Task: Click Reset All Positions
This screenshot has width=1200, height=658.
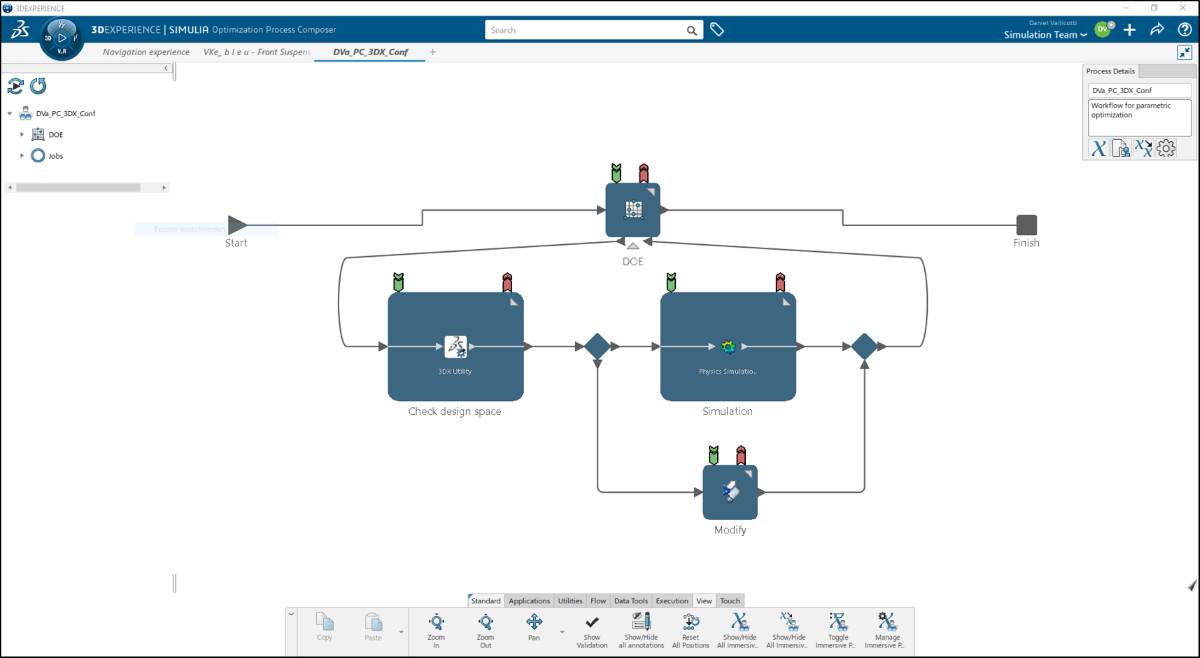Action: [690, 630]
